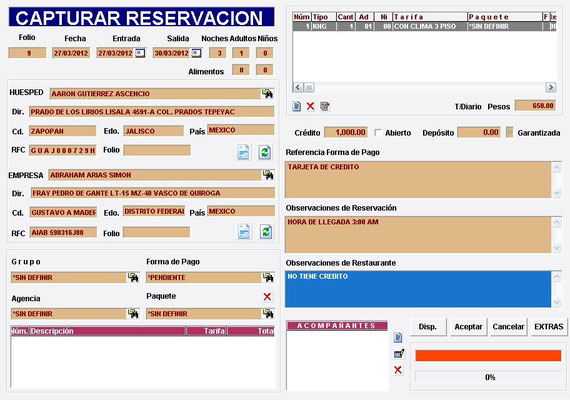Image resolution: width=570 pixels, height=400 pixels.
Task: Refresh the EMPRESA data with green arrows
Action: pos(266,232)
